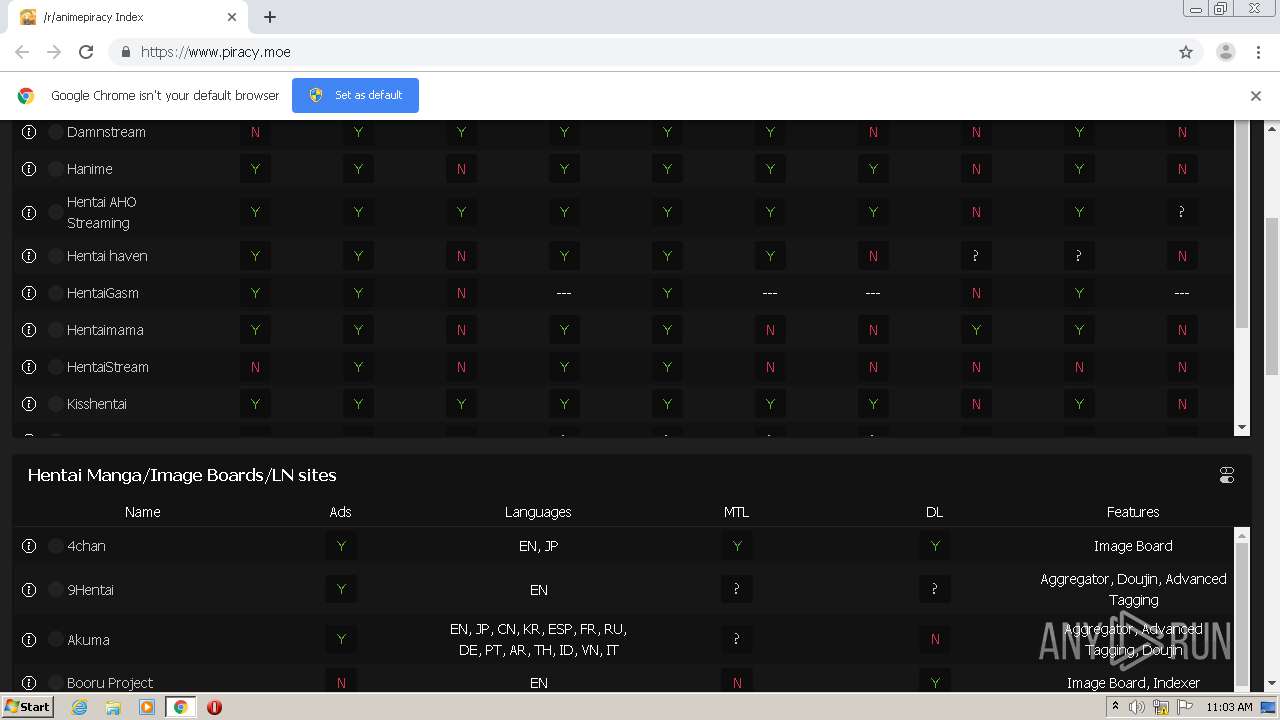Open info icon for 4chan row
Viewport: 1280px width, 720px height.
[x=29, y=546]
